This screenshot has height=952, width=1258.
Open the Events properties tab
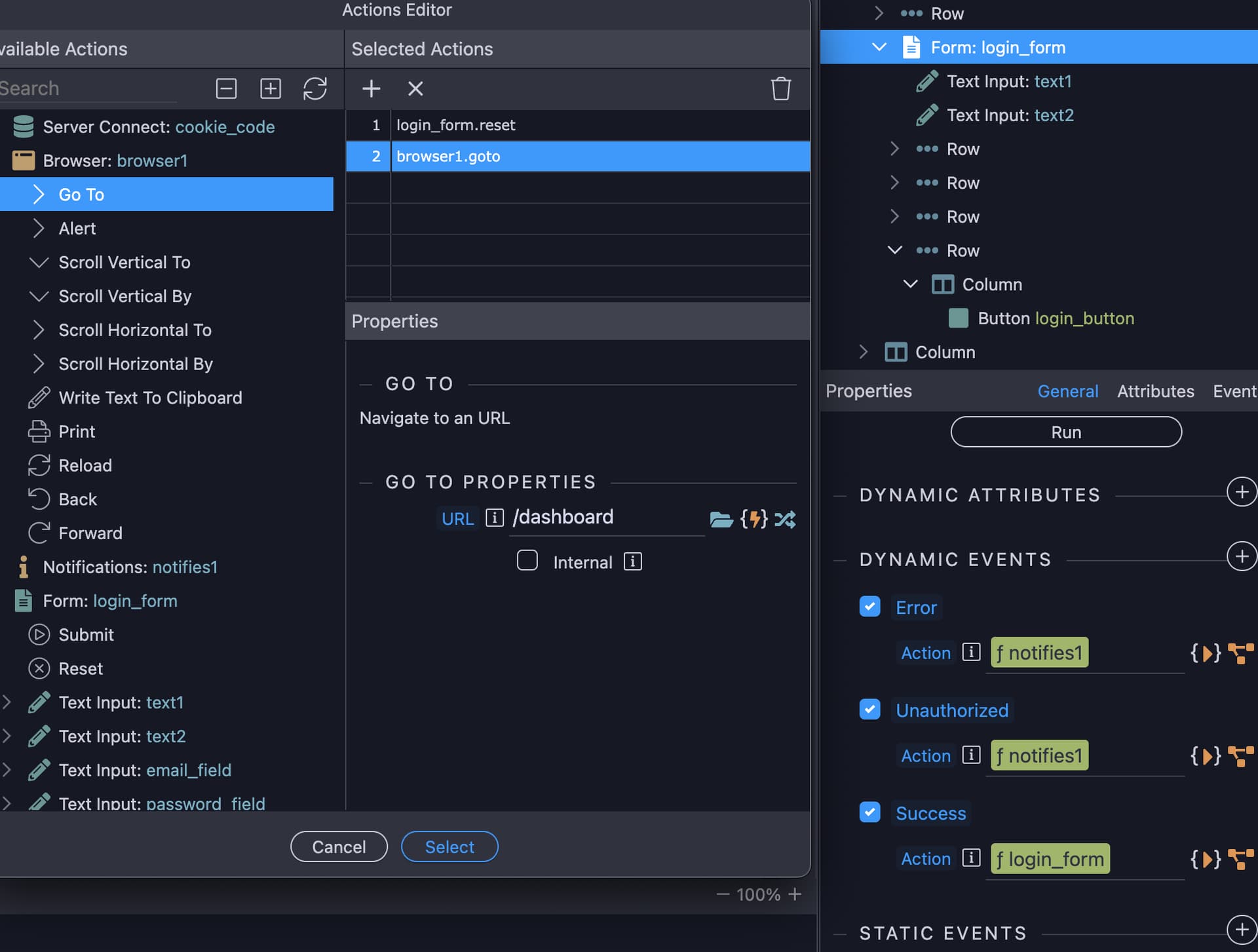1234,391
